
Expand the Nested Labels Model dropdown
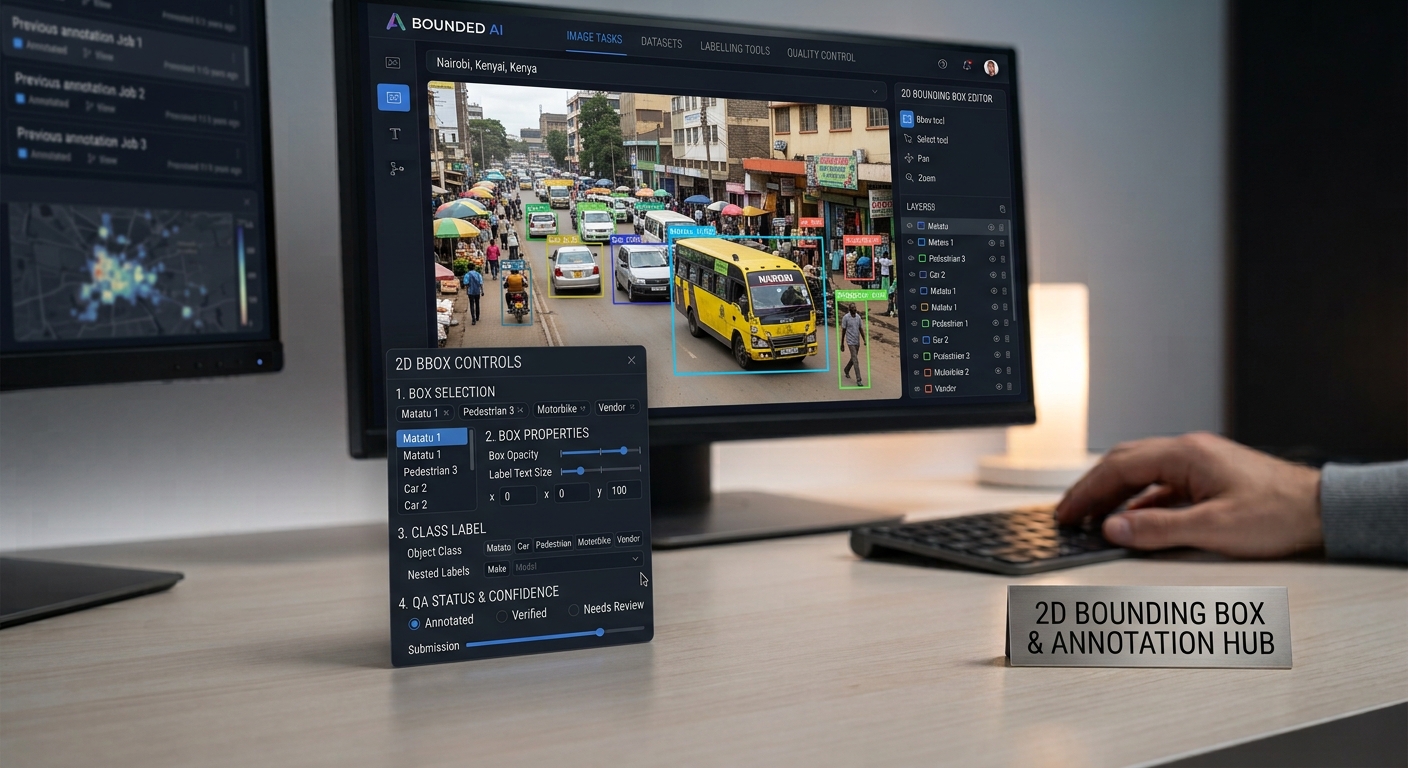coord(576,567)
